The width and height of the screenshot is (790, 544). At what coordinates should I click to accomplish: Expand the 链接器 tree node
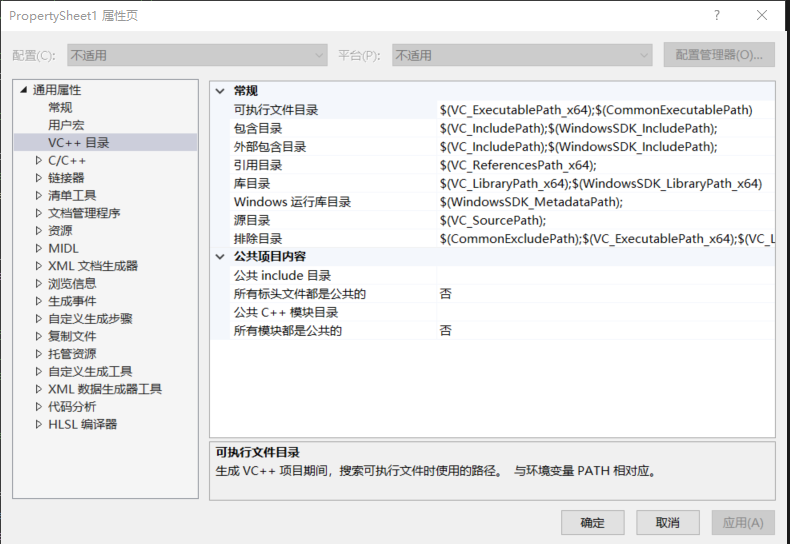click(39, 178)
